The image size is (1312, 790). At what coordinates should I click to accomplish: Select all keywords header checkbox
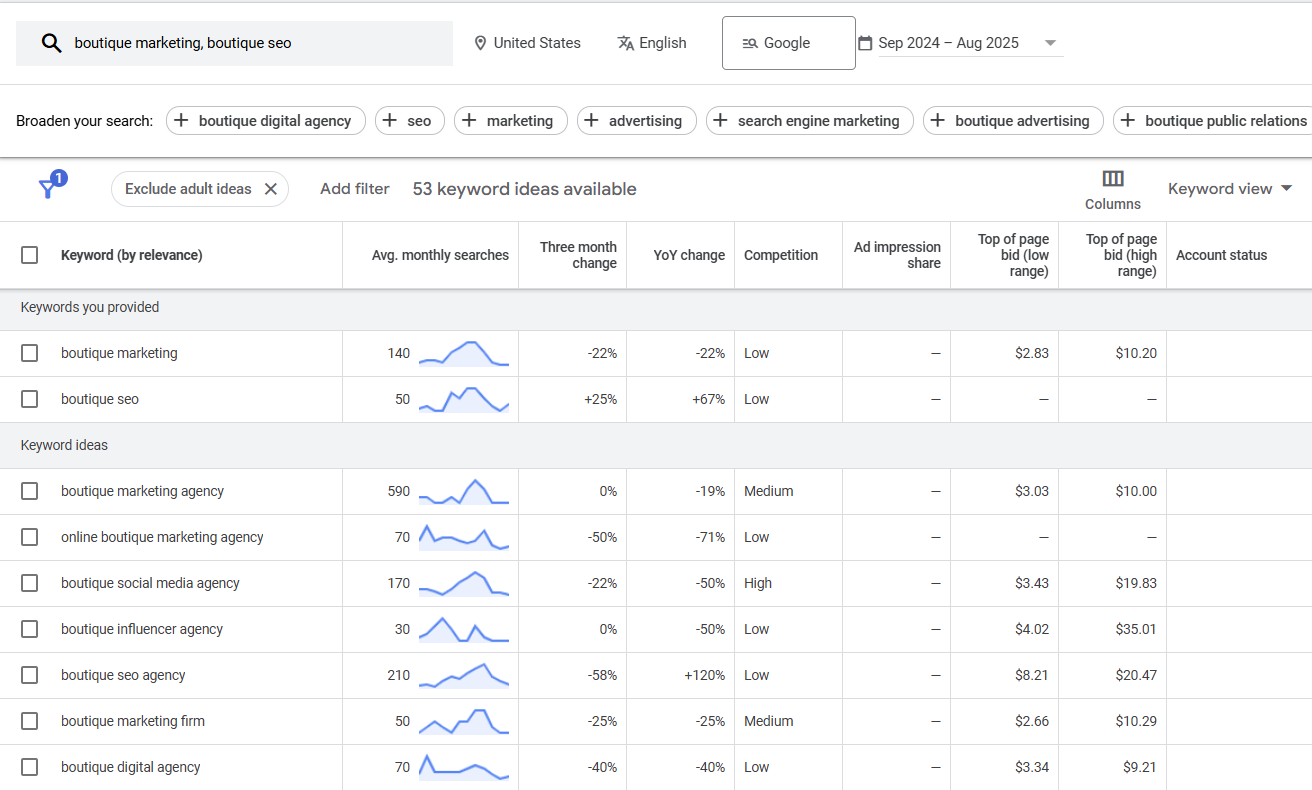(30, 255)
